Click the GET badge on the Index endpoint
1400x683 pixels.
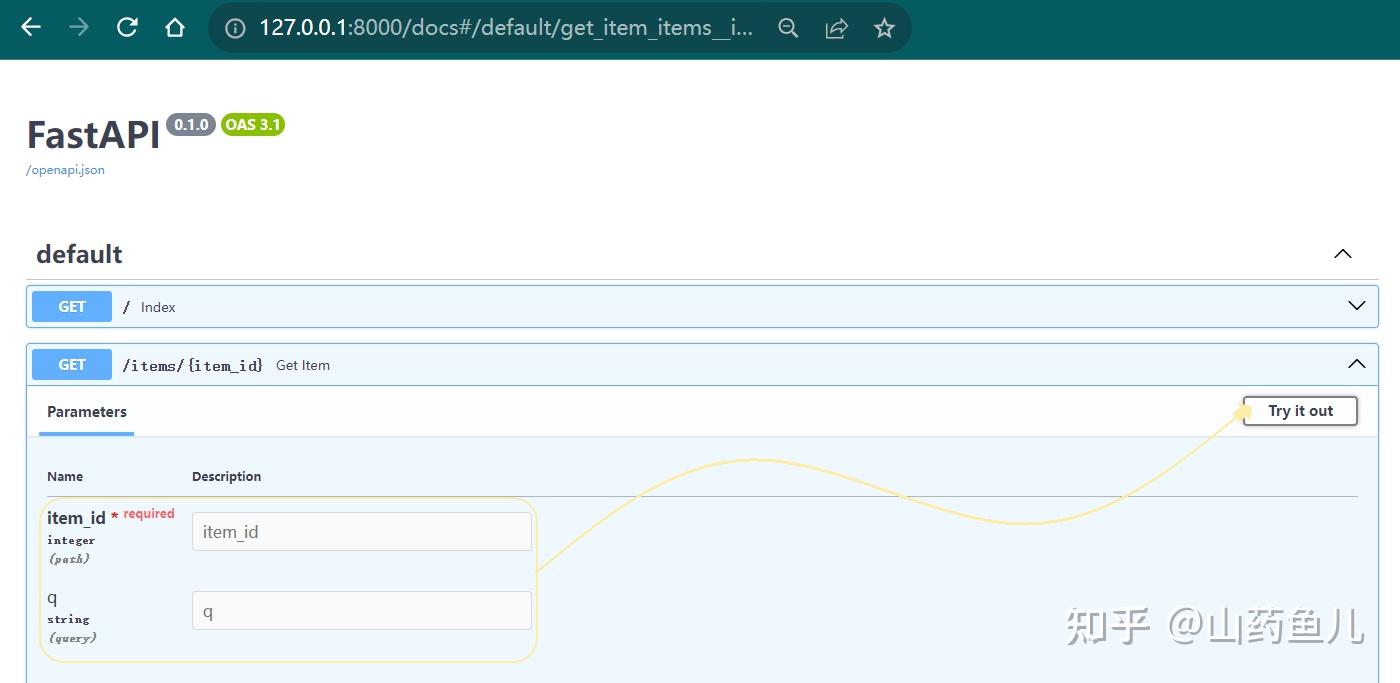(71, 306)
